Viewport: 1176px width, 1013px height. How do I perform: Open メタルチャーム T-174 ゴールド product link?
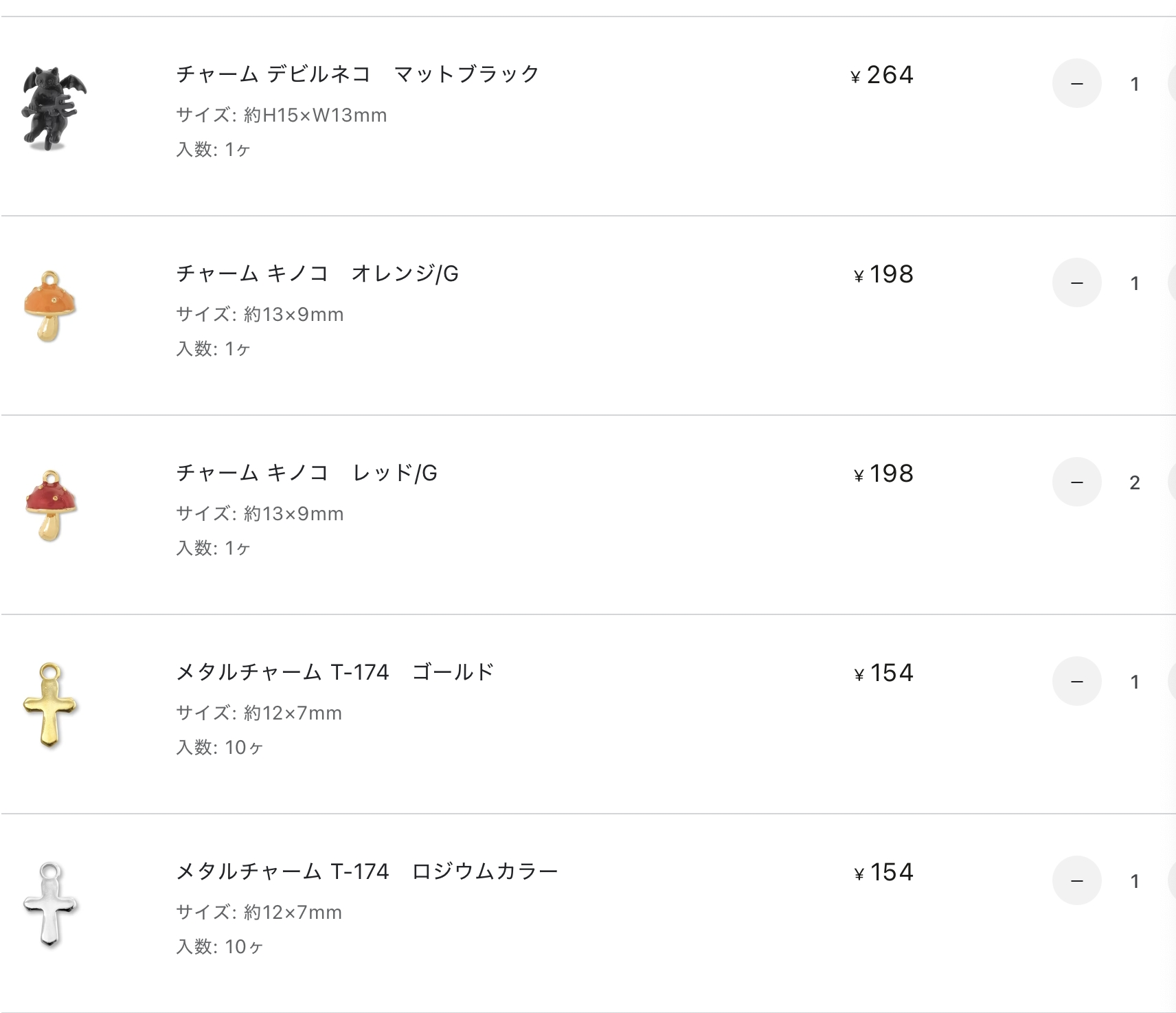tap(335, 671)
